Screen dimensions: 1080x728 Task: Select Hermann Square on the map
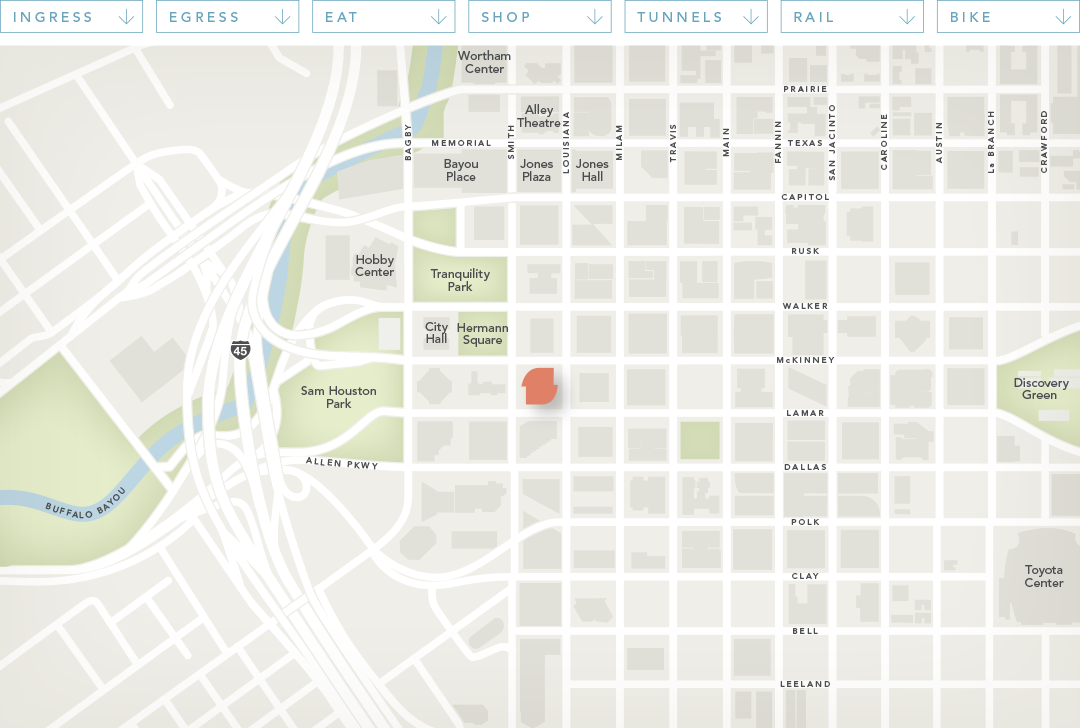pyautogui.click(x=482, y=334)
